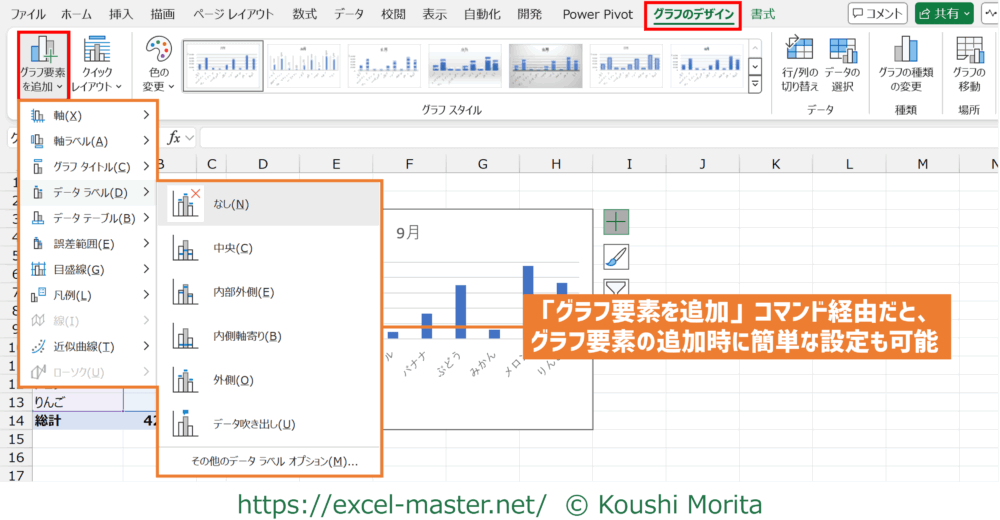Click the paintbrush chart styles button
The width and height of the screenshot is (1000, 520).
coord(616,257)
